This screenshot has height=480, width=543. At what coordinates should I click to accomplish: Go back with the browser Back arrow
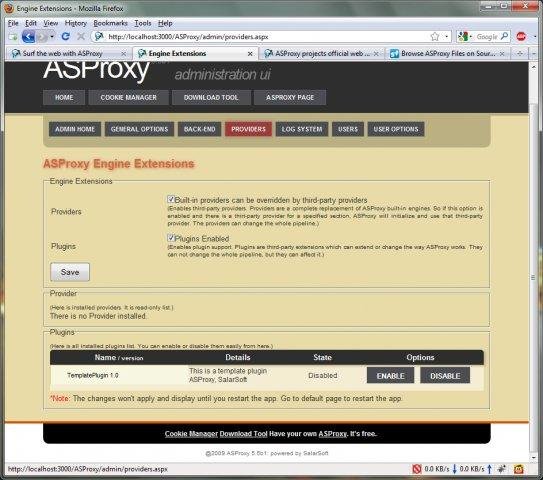click(28, 36)
